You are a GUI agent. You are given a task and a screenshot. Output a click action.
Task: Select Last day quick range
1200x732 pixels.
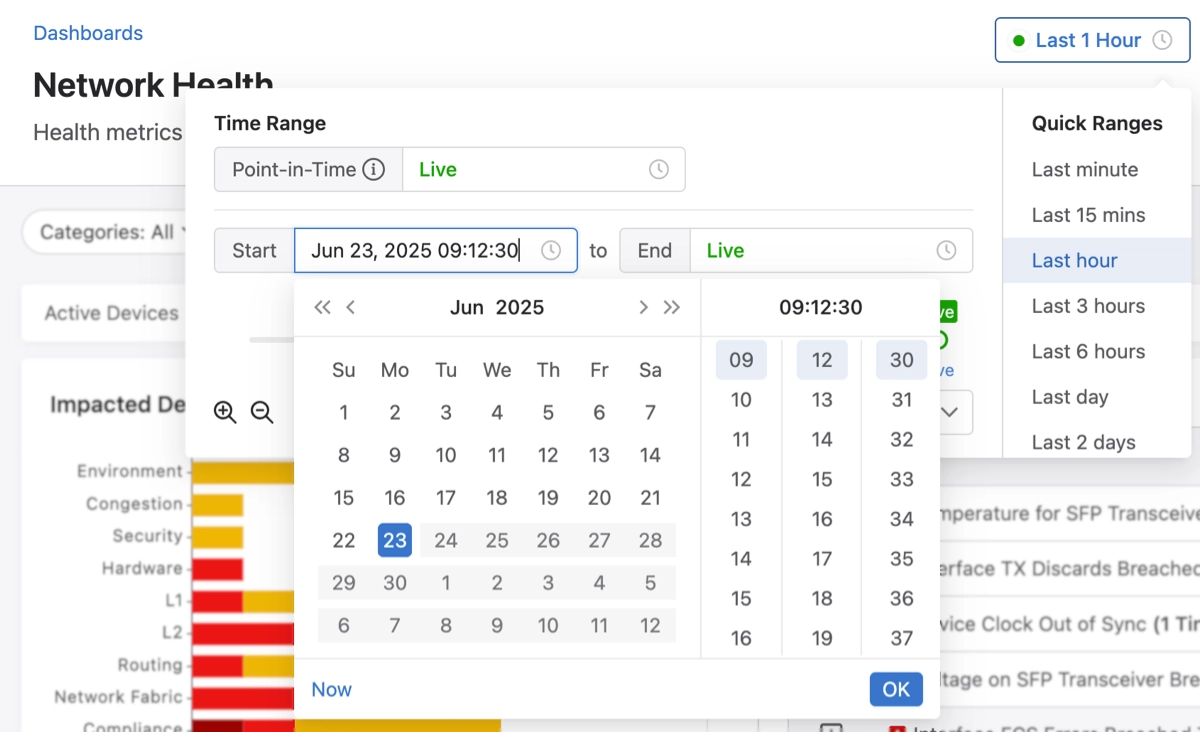point(1070,397)
